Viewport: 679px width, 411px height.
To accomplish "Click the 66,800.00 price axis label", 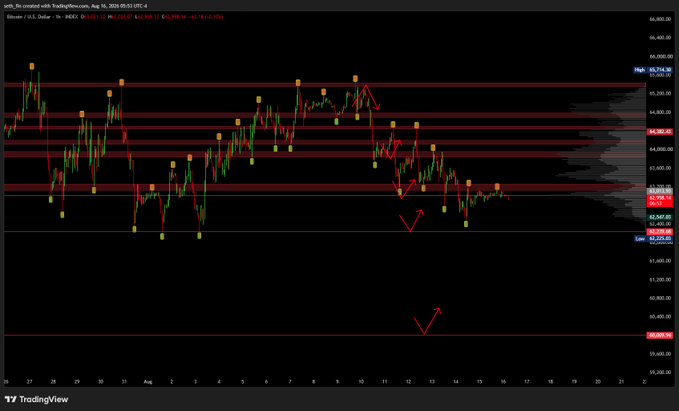I will click(x=661, y=19).
